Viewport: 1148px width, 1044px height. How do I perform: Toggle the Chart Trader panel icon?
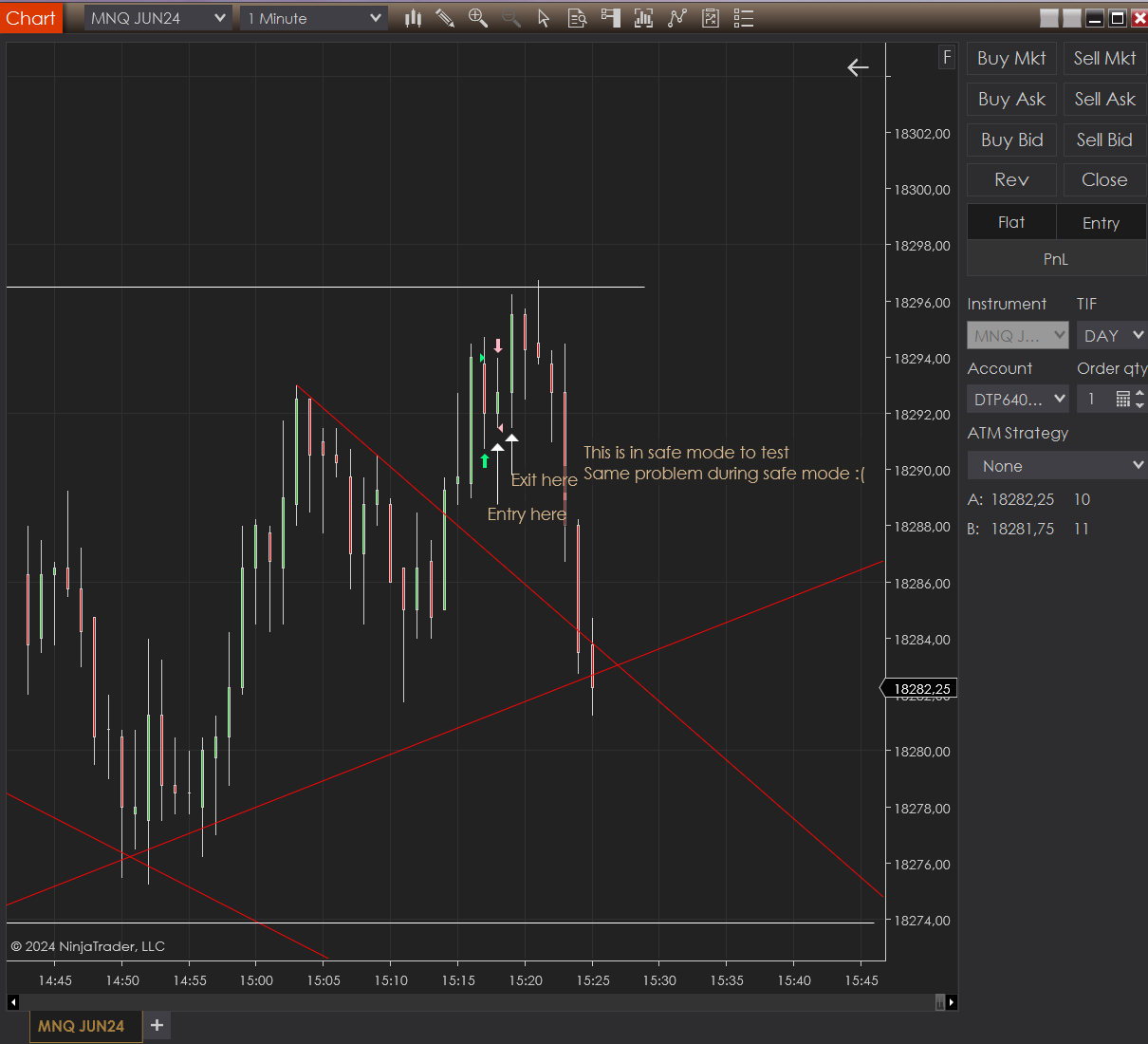pyautogui.click(x=610, y=18)
